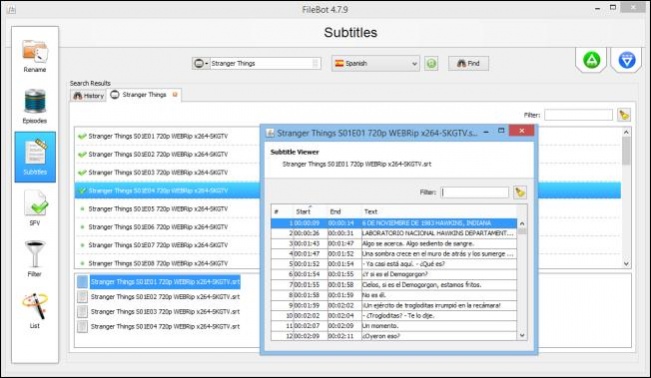Select downloaded S01E02 .srt file

165,297
